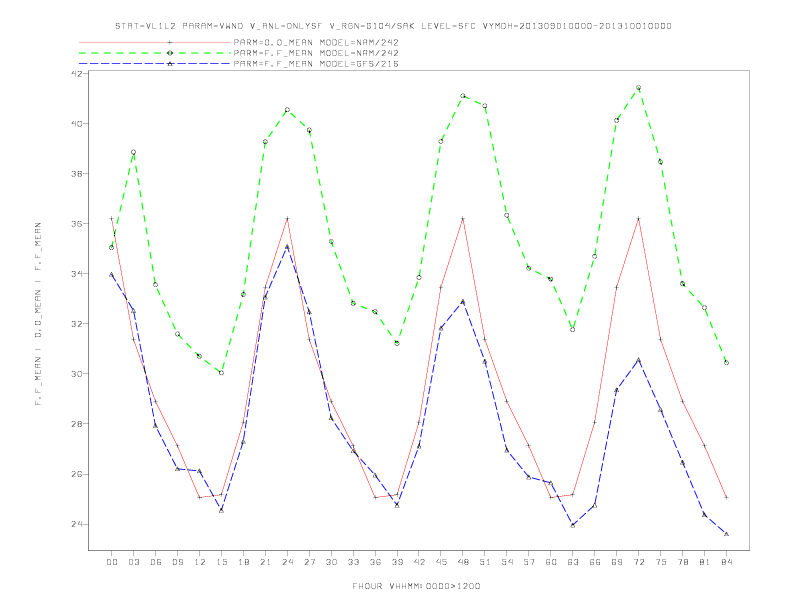Image resolution: width=792 pixels, height=612 pixels.
Task: Click x-axis forecast hour label 48
Action: pyautogui.click(x=463, y=562)
